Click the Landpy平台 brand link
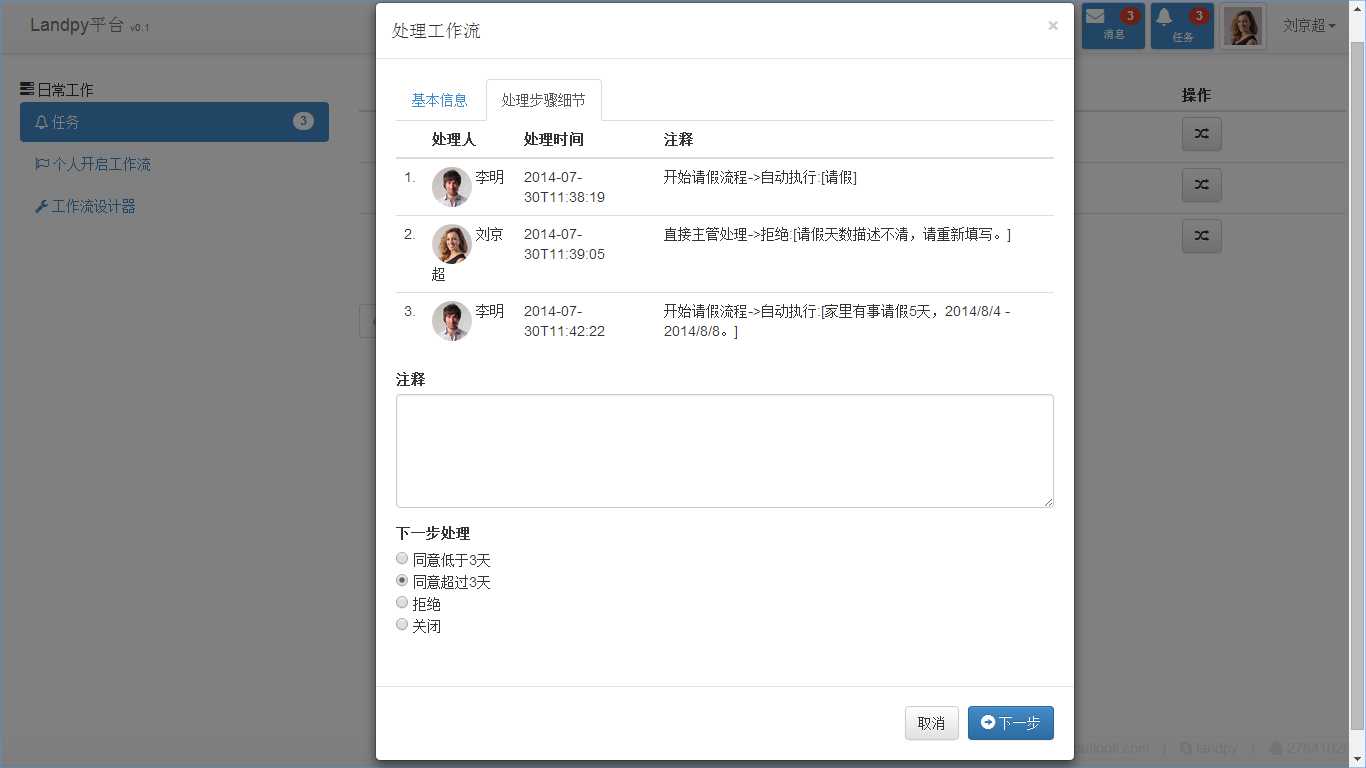Image resolution: width=1366 pixels, height=768 pixels. [x=89, y=26]
